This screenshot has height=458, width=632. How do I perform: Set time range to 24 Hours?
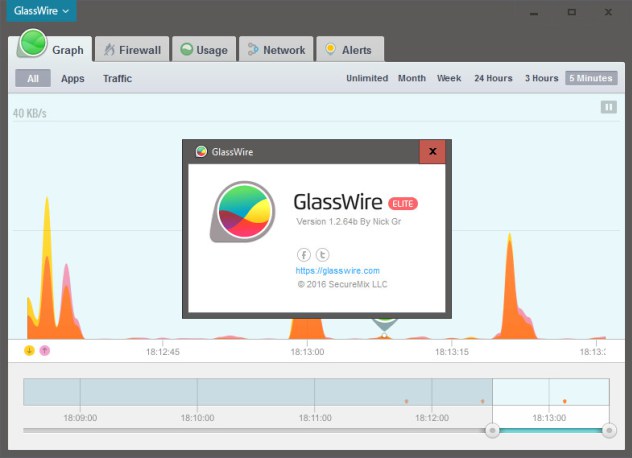pos(493,78)
